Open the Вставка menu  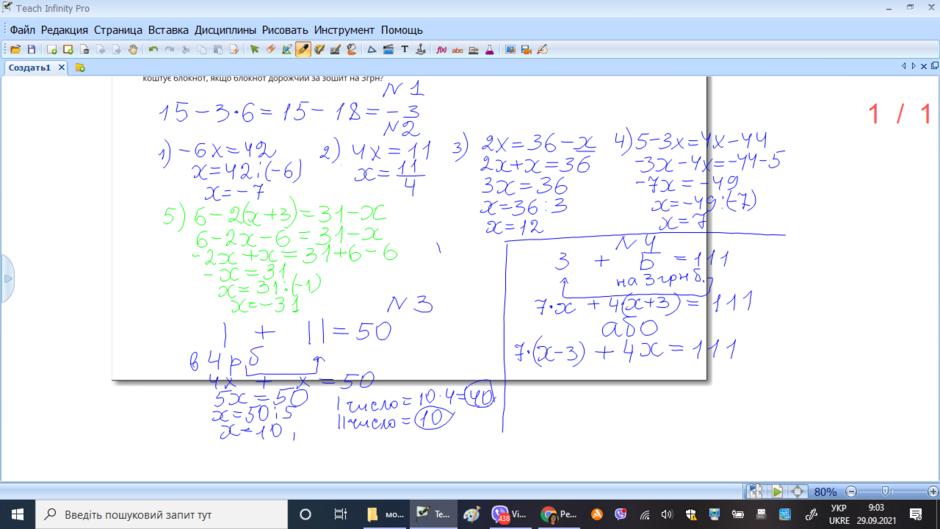[x=168, y=30]
